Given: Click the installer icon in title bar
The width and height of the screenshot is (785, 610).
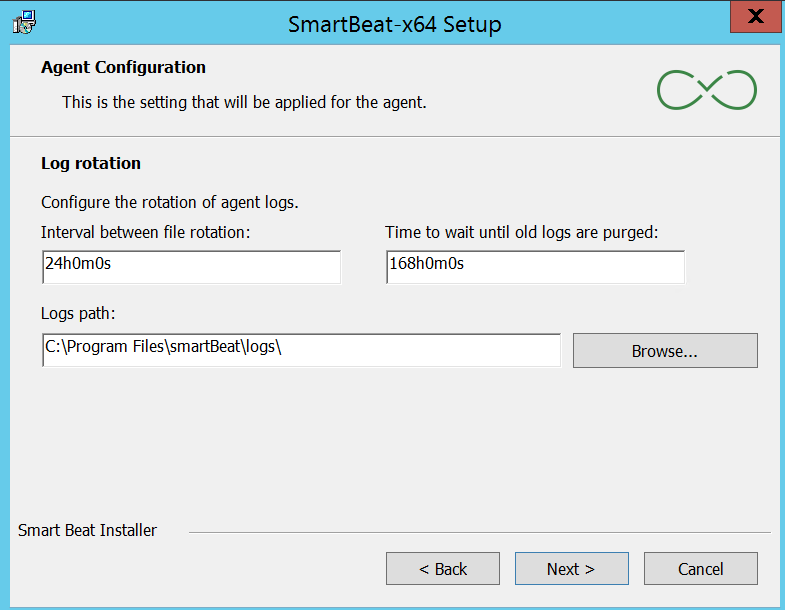Looking at the screenshot, I should click(x=24, y=23).
